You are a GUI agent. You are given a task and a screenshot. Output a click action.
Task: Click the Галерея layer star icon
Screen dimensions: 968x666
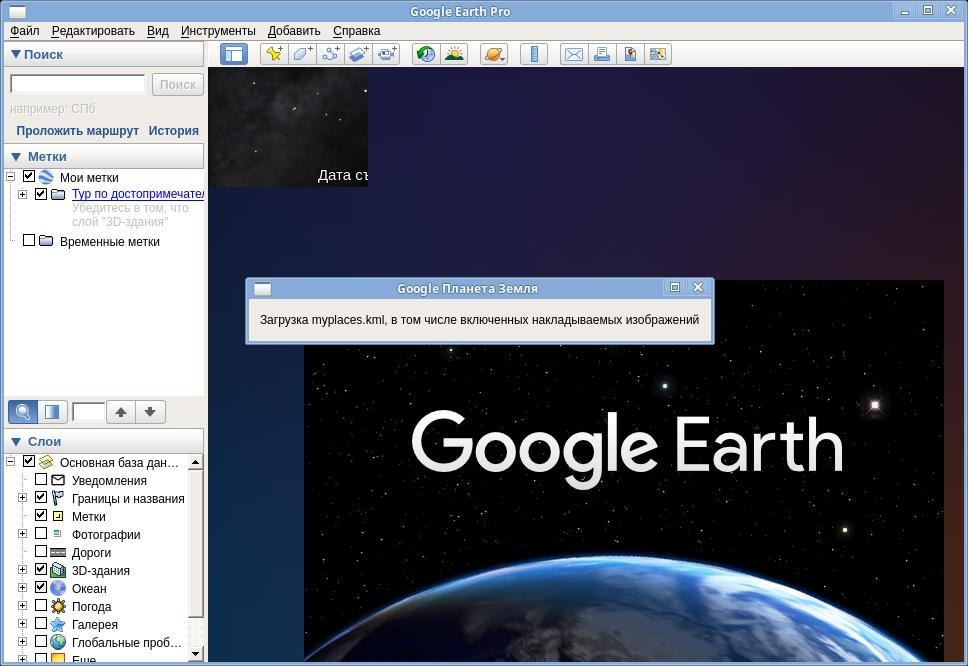coord(58,624)
